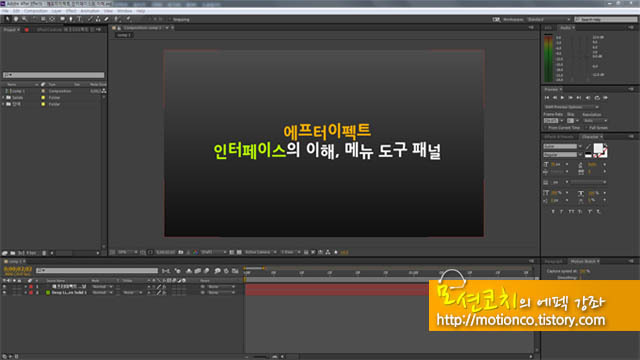This screenshot has height=360, width=640.
Task: Open Active Camera view dropdown
Action: pos(260,252)
